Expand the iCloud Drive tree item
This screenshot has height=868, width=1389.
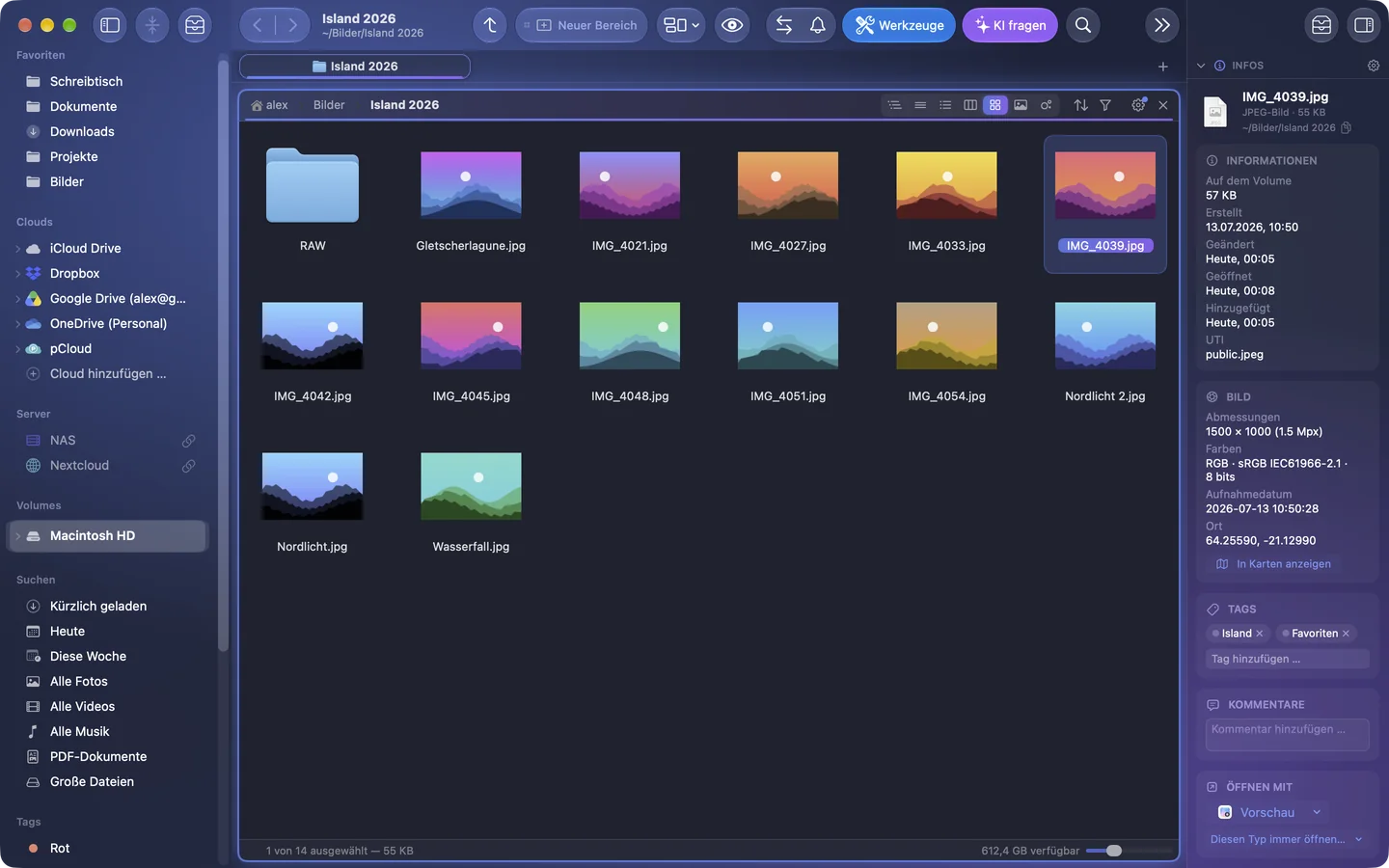pyautogui.click(x=18, y=249)
